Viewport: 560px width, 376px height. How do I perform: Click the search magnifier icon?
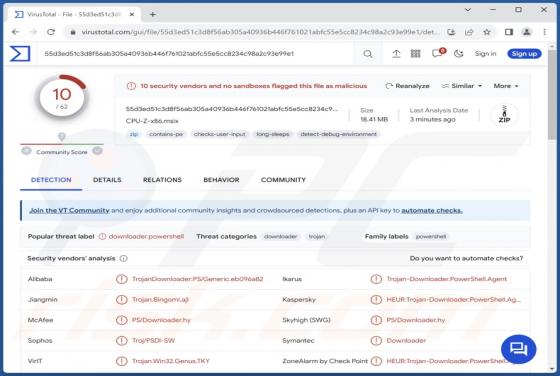(368, 54)
